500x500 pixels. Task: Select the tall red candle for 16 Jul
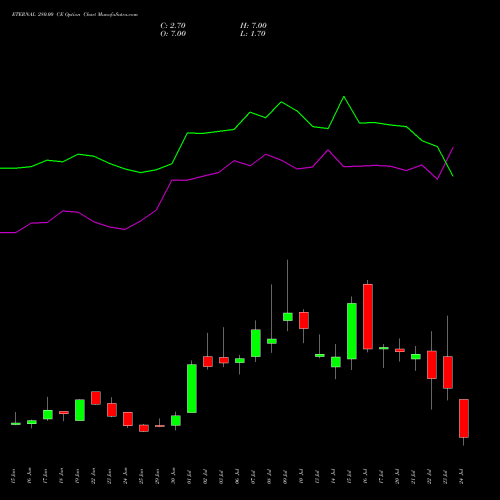(x=368, y=316)
